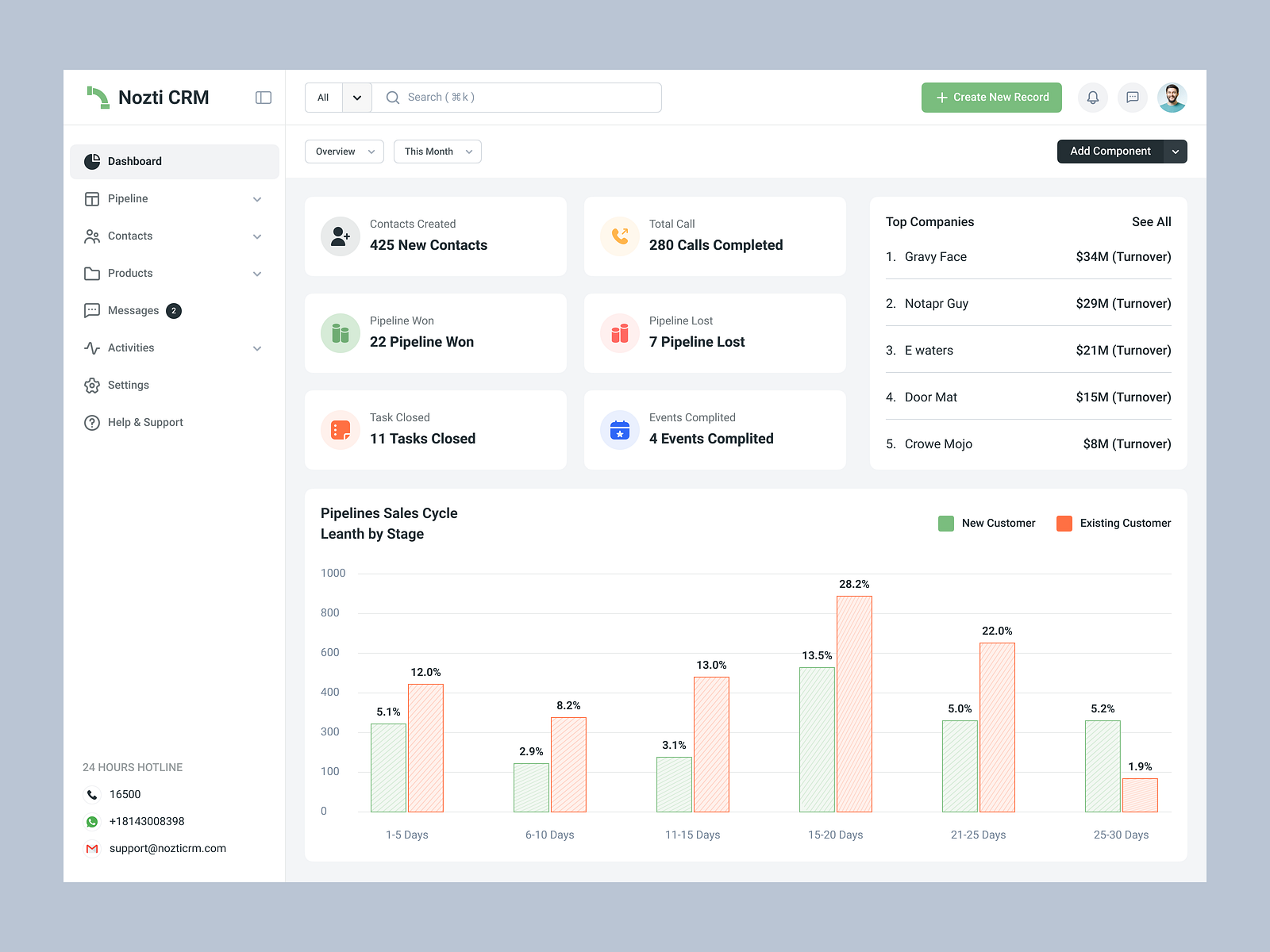Open the user profile avatar
The width and height of the screenshot is (1270, 952).
click(1172, 98)
